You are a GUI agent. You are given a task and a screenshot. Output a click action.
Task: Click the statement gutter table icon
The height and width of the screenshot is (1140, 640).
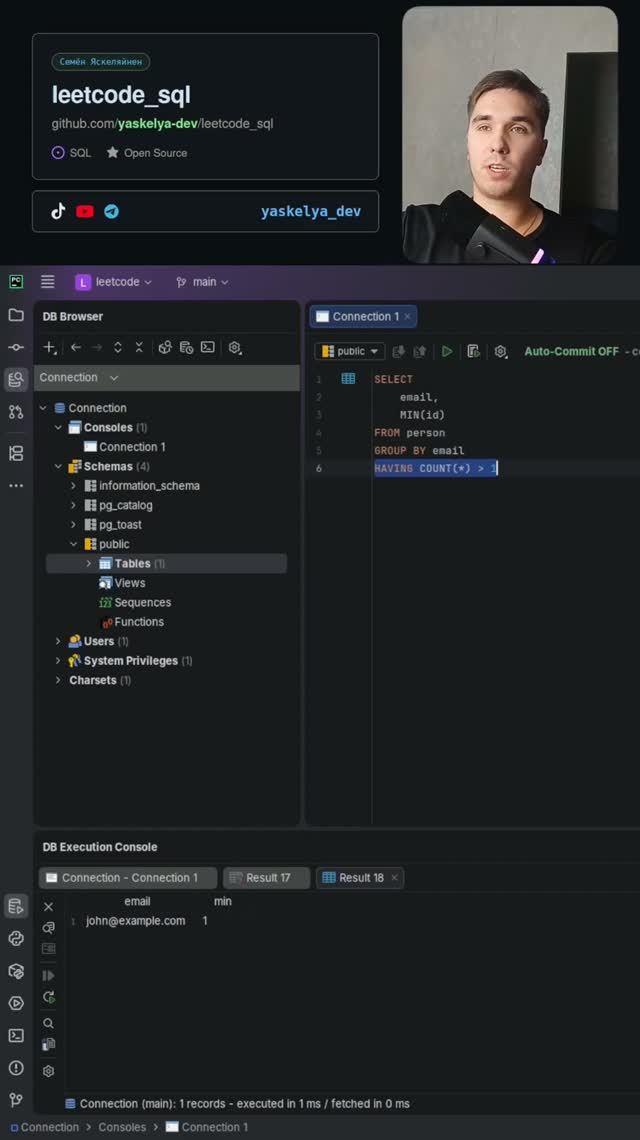pos(348,378)
